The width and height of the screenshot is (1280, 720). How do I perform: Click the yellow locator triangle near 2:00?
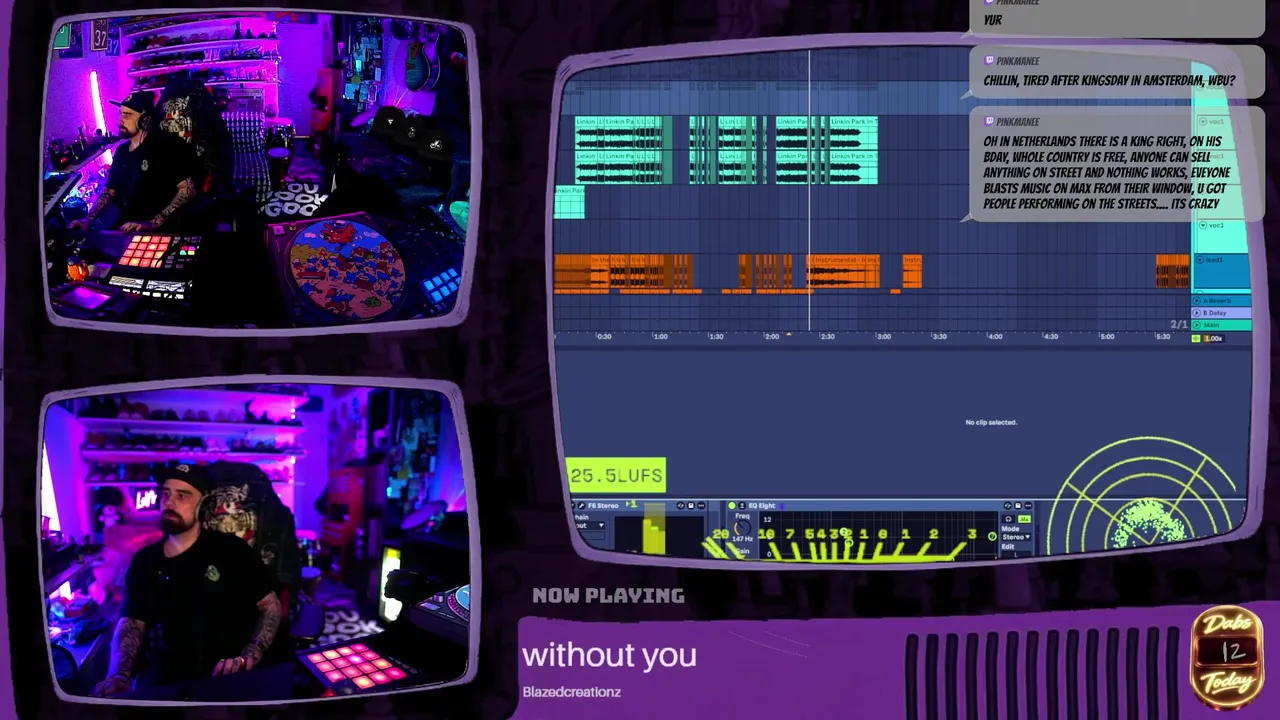[788, 333]
